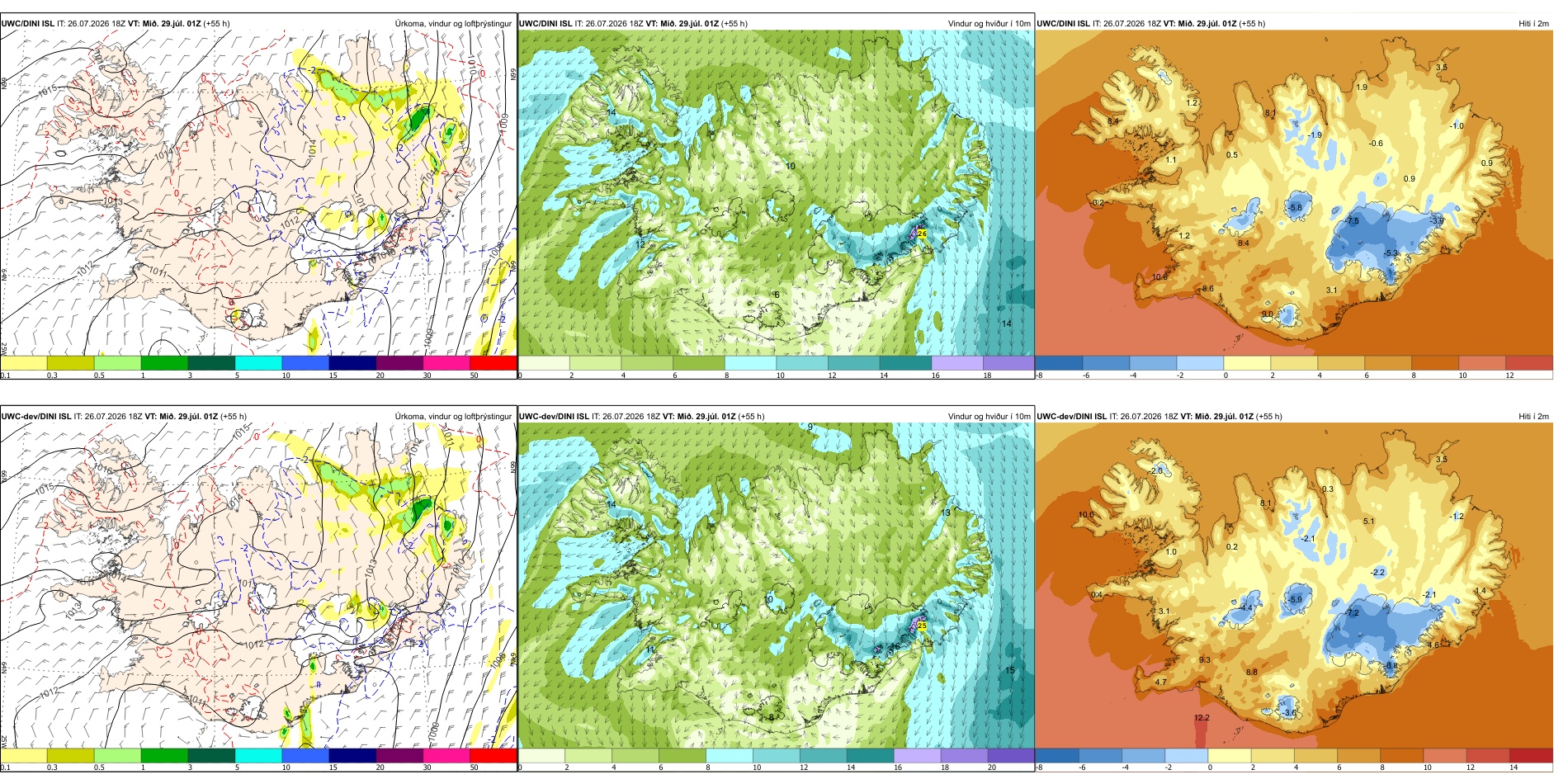Image resolution: width=1568 pixels, height=784 pixels.
Task: Click the UWC/DINI ISL precipitation panel header title
Action: (x=115, y=24)
